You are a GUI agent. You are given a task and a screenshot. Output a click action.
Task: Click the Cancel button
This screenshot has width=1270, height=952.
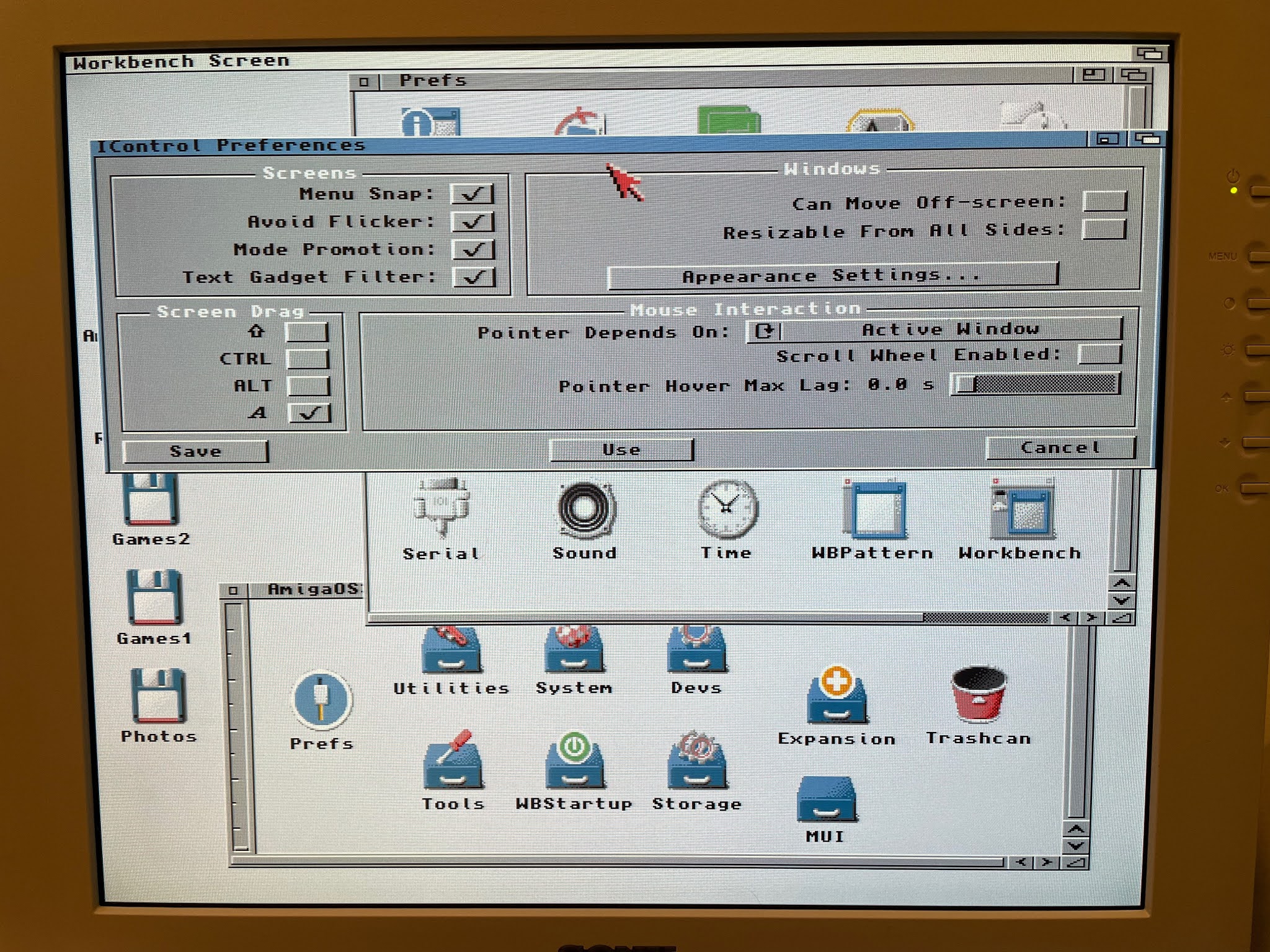pos(1060,447)
